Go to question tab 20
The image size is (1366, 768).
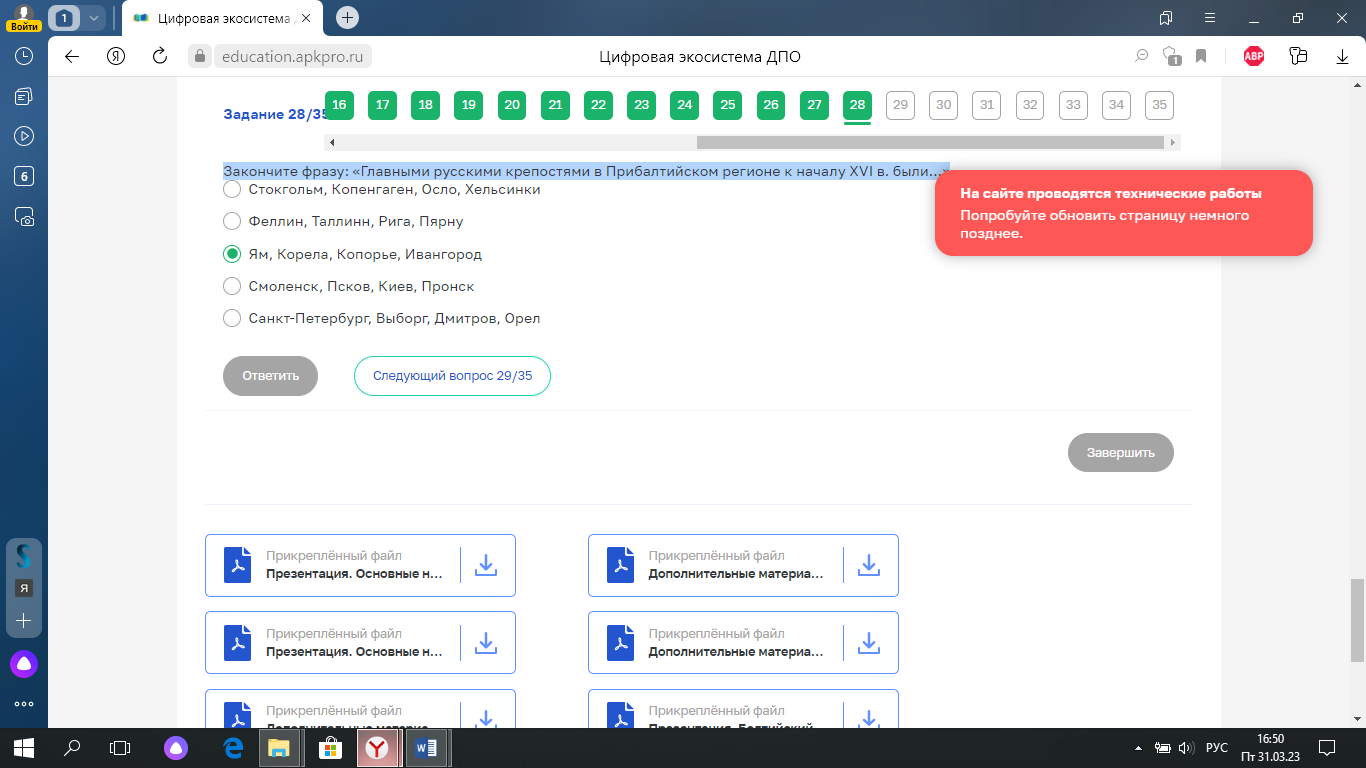[x=512, y=105]
